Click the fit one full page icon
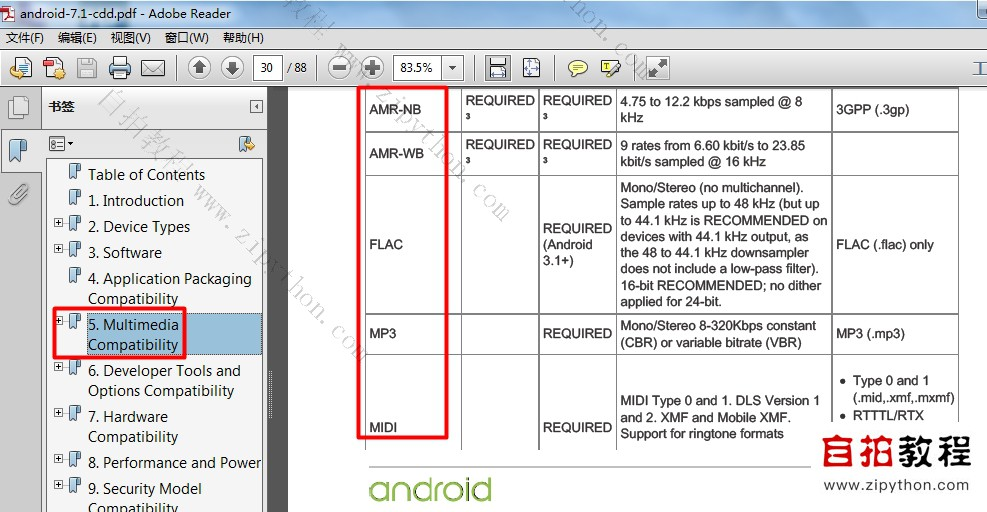This screenshot has width=987, height=512. click(531, 67)
